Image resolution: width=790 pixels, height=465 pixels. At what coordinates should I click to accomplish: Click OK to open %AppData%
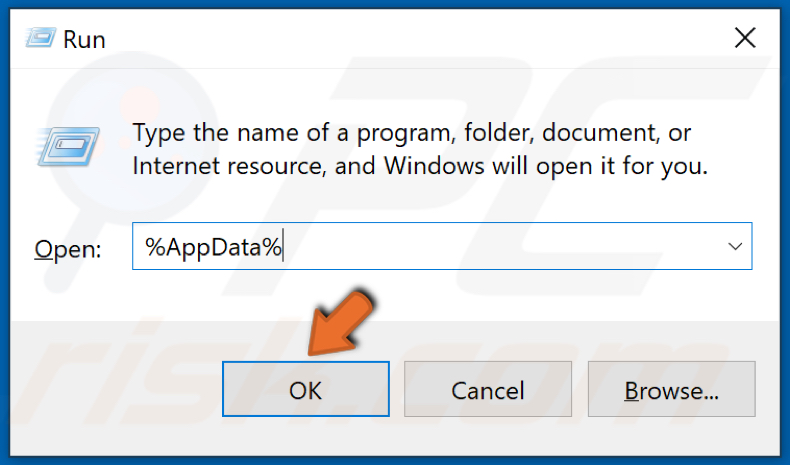[x=306, y=389]
